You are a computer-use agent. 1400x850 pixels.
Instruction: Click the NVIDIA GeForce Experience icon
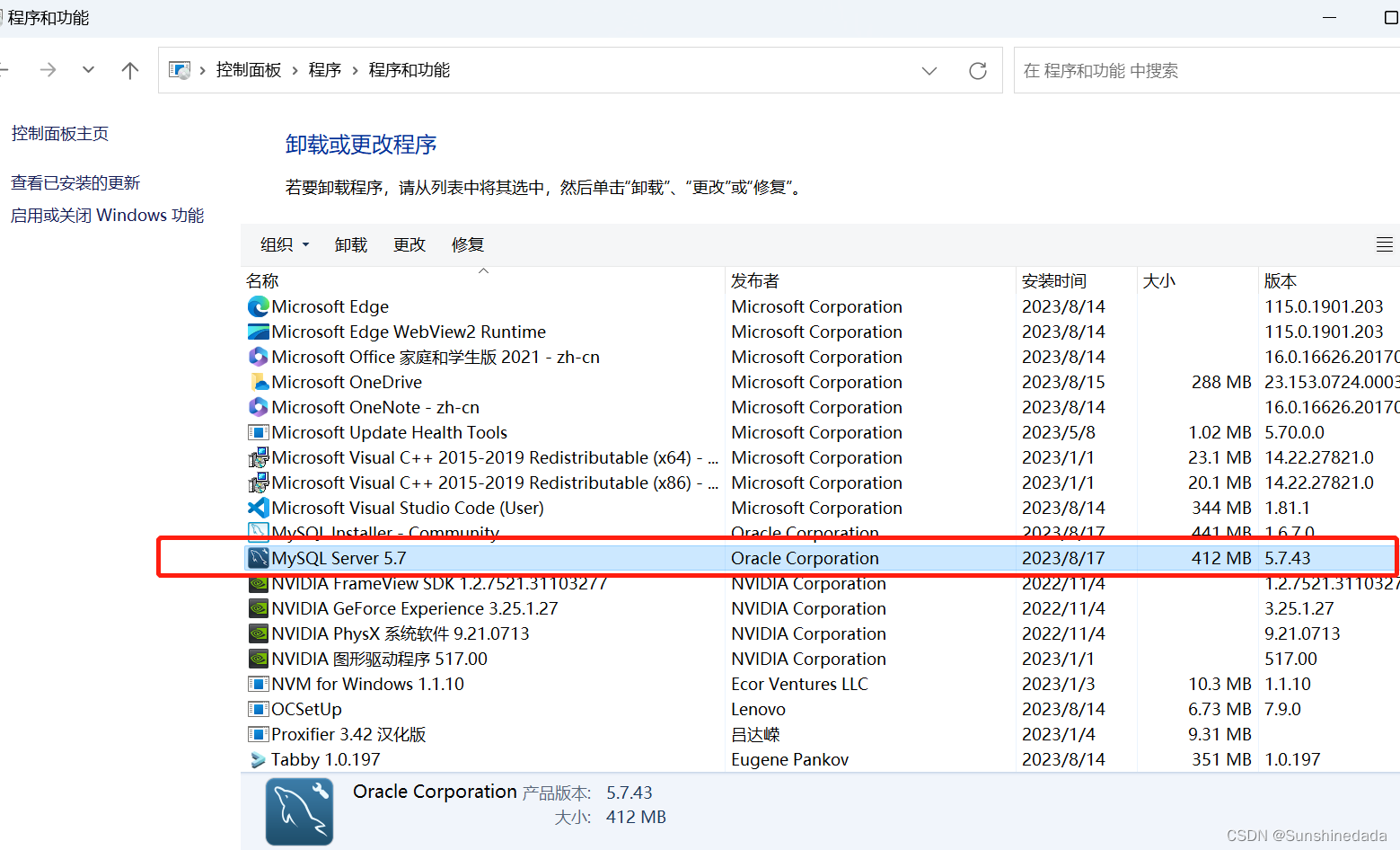(259, 608)
